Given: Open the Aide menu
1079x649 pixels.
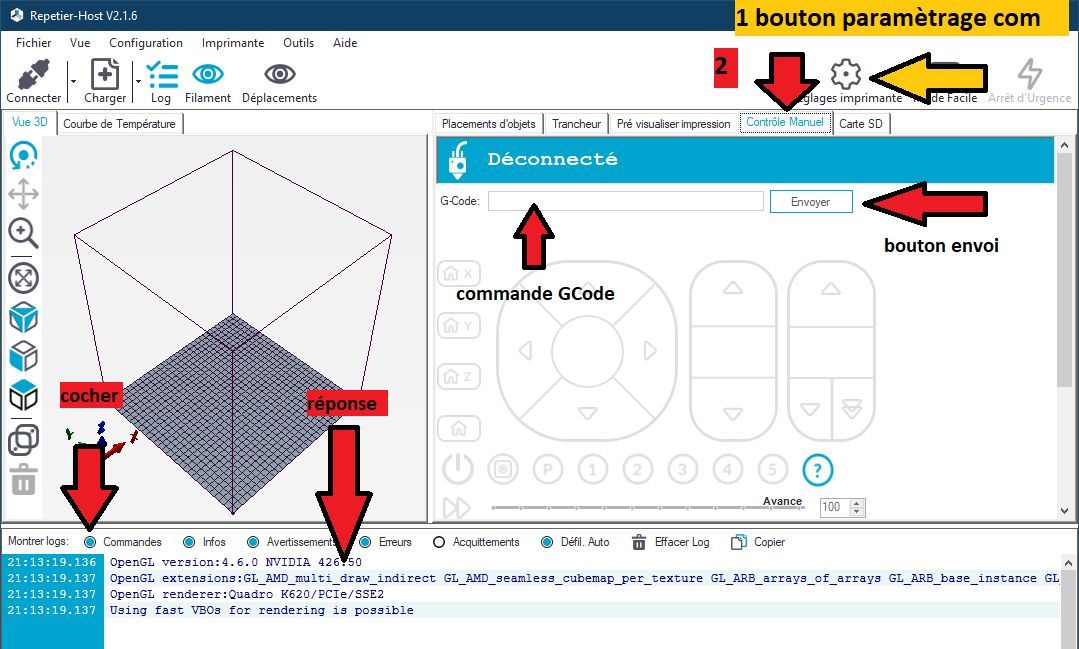Looking at the screenshot, I should point(345,43).
